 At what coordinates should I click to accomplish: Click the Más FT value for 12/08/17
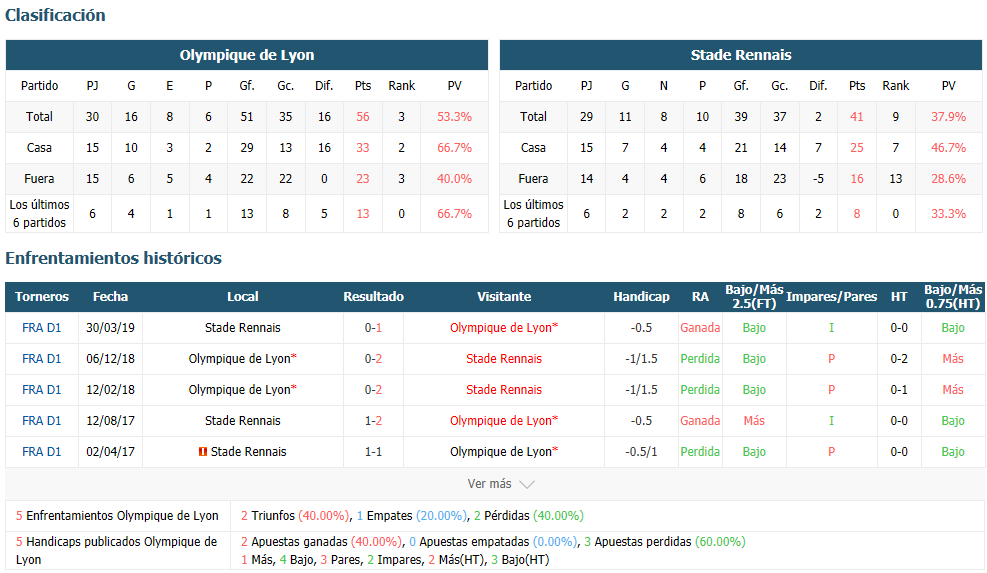pos(754,421)
